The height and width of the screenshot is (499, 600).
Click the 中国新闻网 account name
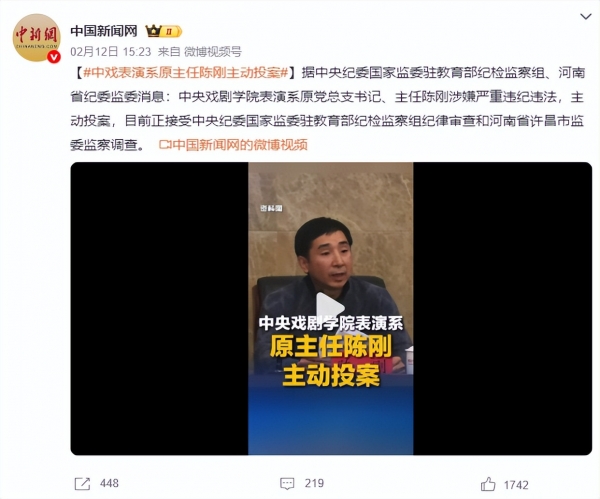[104, 31]
